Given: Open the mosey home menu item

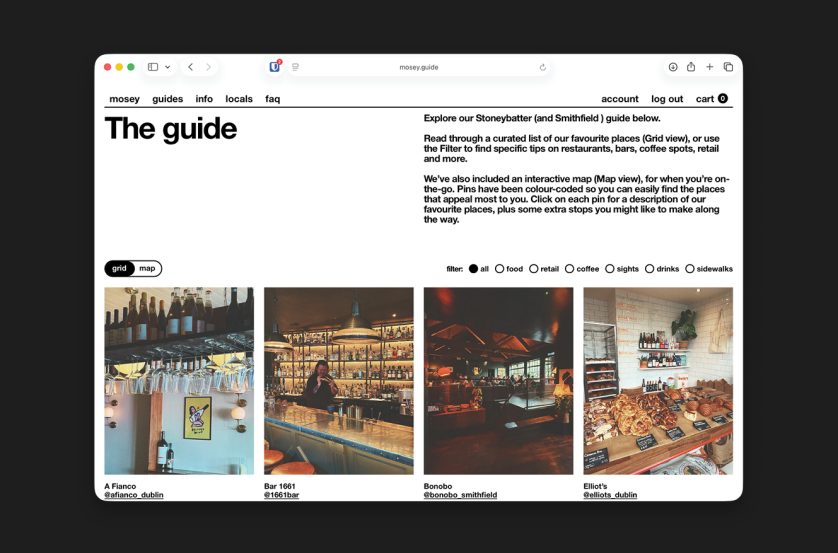Looking at the screenshot, I should pos(125,99).
